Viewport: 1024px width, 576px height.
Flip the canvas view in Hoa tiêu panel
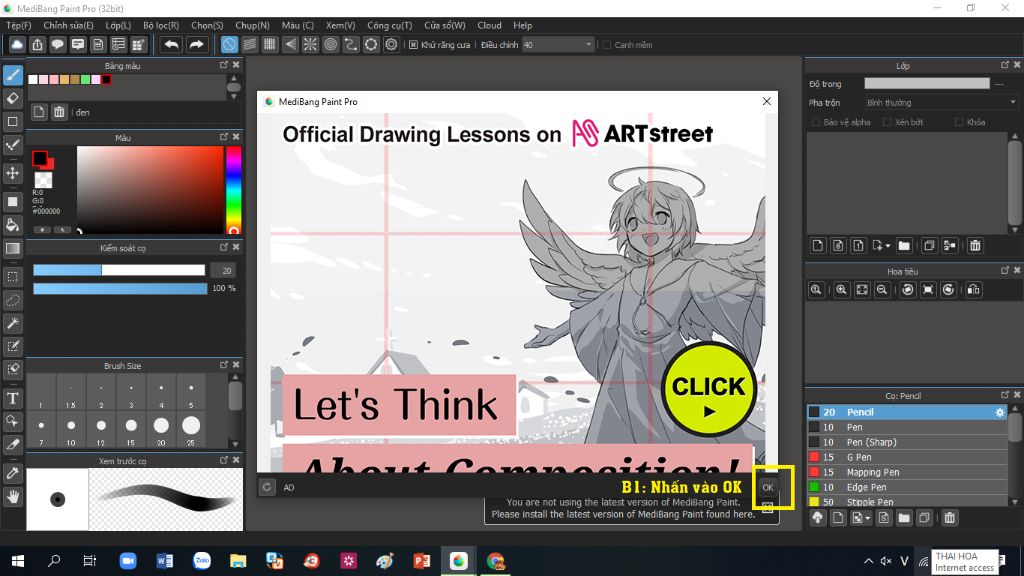pyautogui.click(x=973, y=290)
